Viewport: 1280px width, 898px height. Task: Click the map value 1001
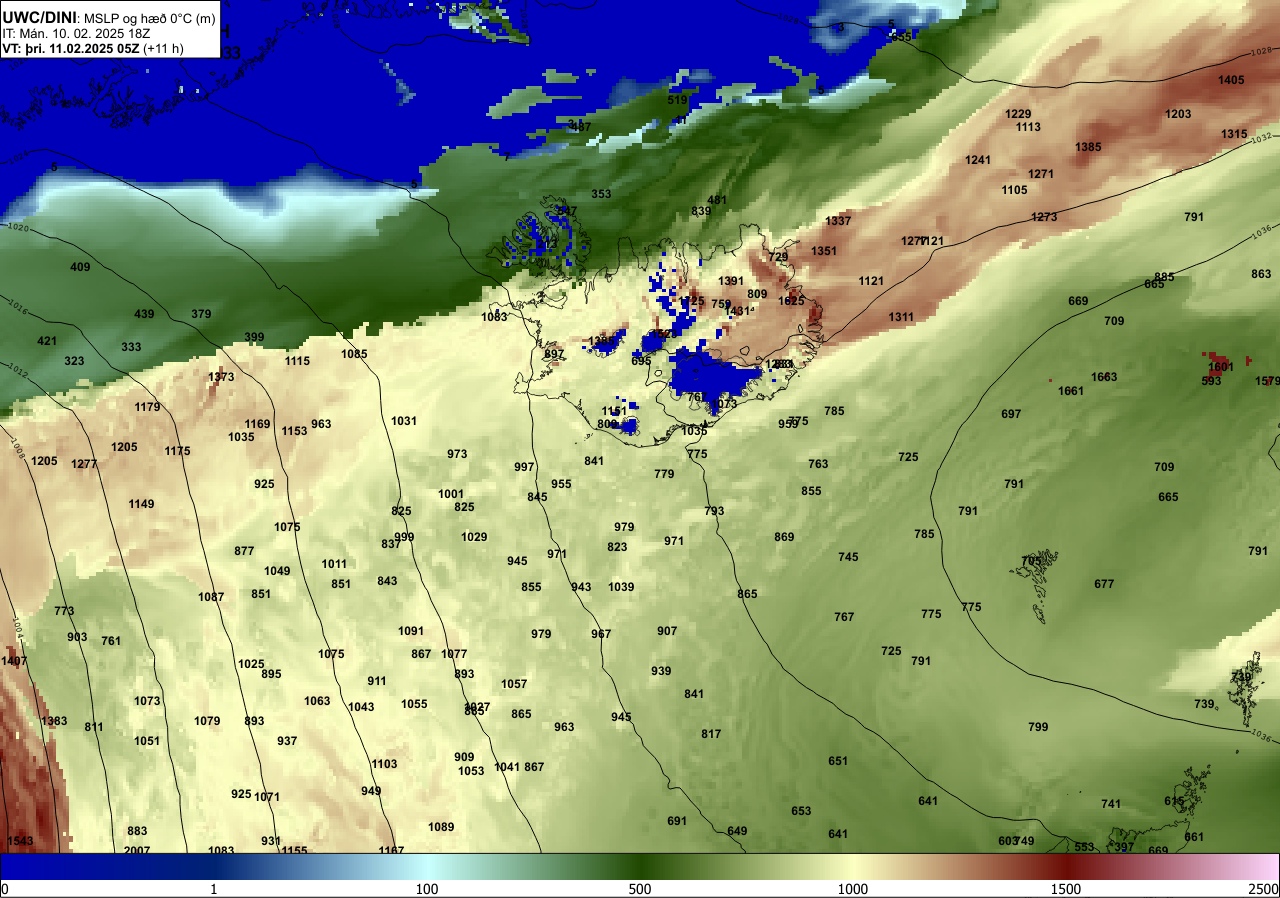451,494
